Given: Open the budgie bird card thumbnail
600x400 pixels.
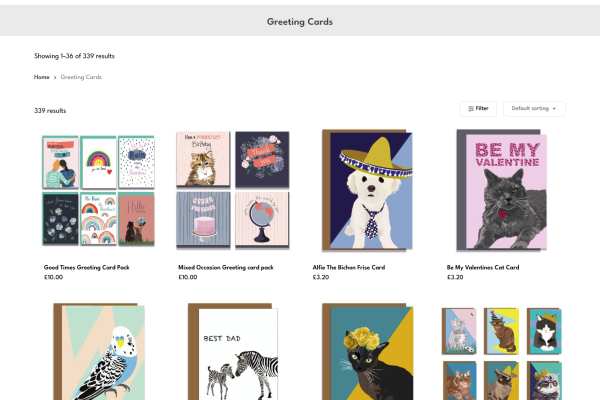Looking at the screenshot, I should pyautogui.click(x=98, y=352).
